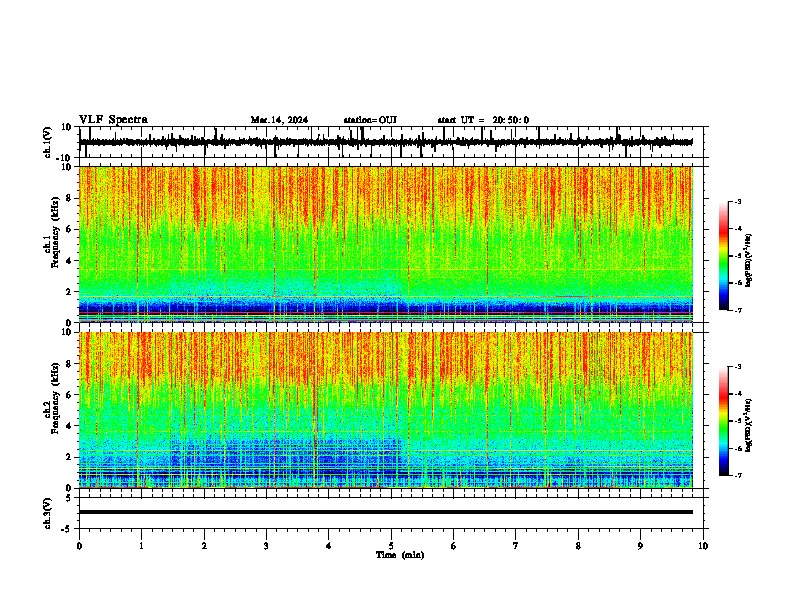Click the "VLF Spectra" plot title
The image size is (792, 612).
(113, 120)
